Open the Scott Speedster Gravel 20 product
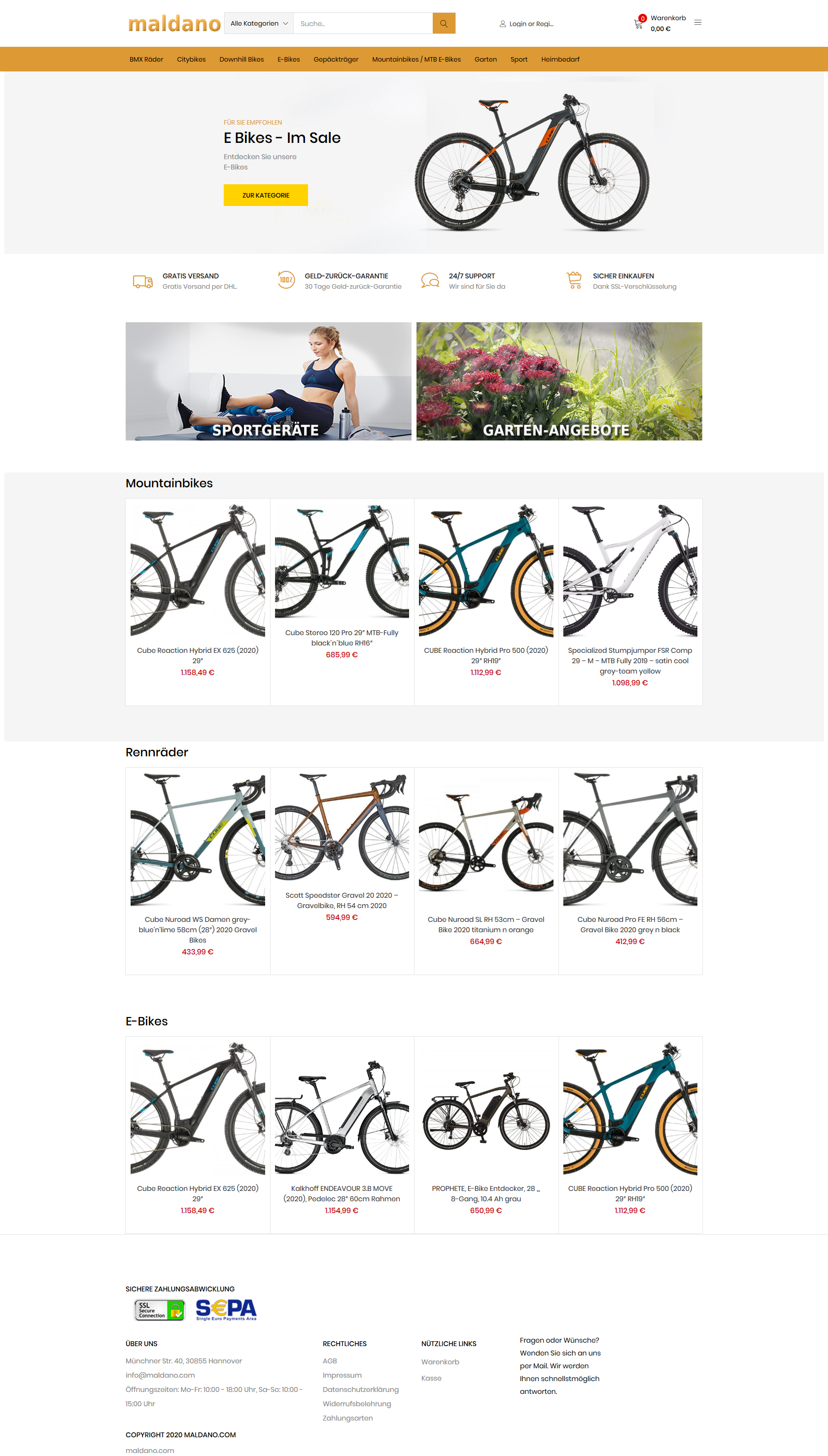828x1456 pixels. (x=342, y=899)
